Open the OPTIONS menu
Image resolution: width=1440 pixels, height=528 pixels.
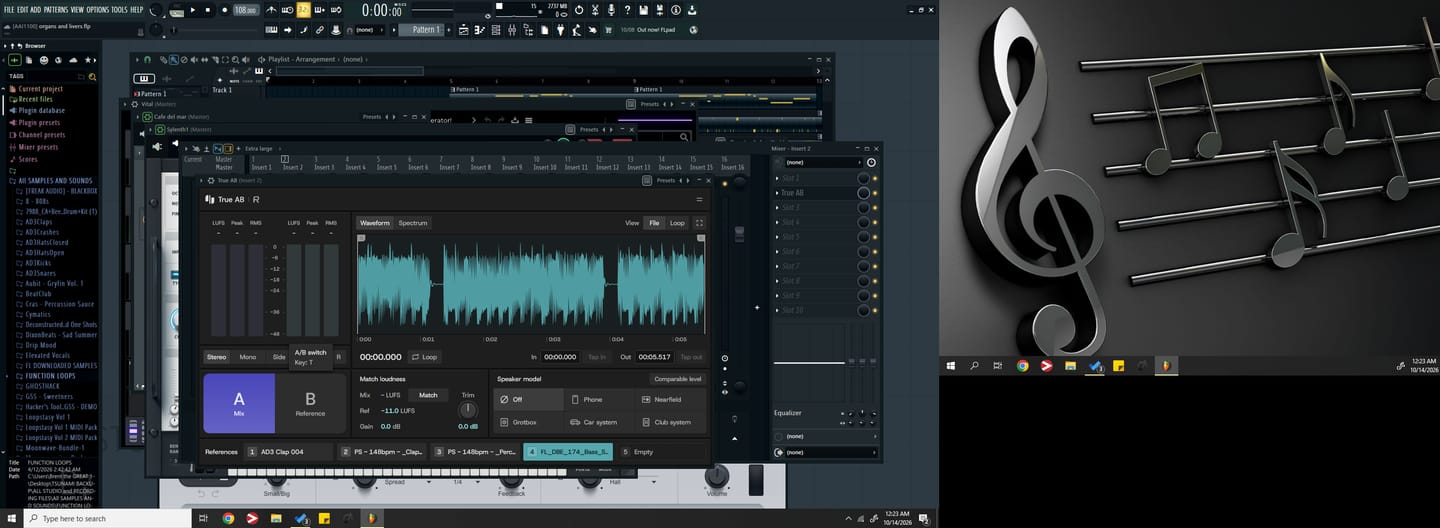[97, 9]
